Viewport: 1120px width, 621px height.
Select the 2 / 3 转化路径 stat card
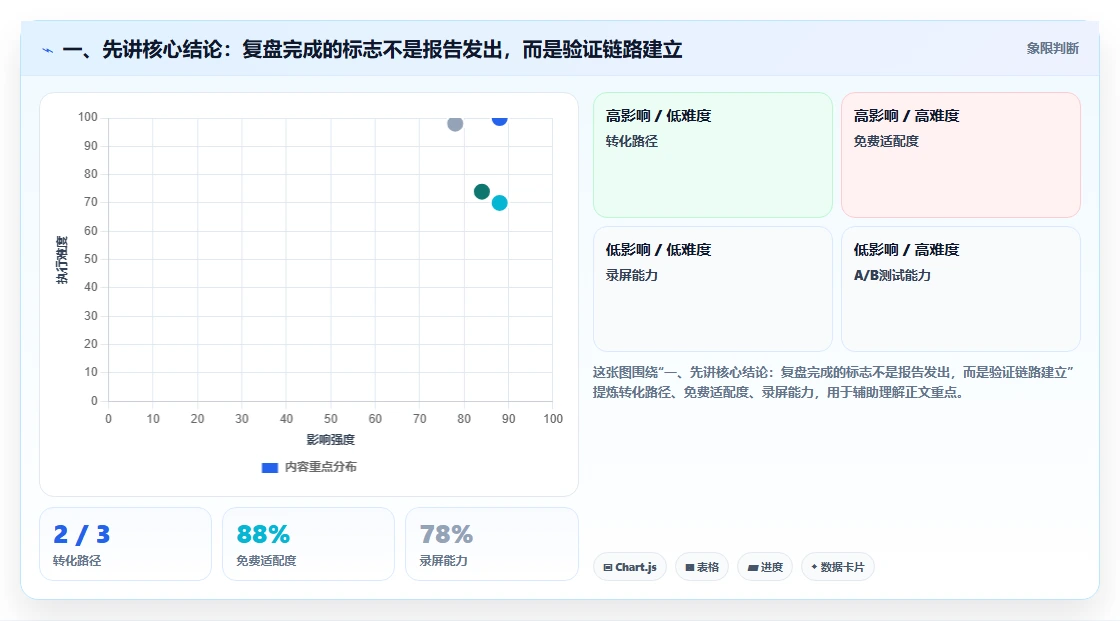click(x=126, y=544)
